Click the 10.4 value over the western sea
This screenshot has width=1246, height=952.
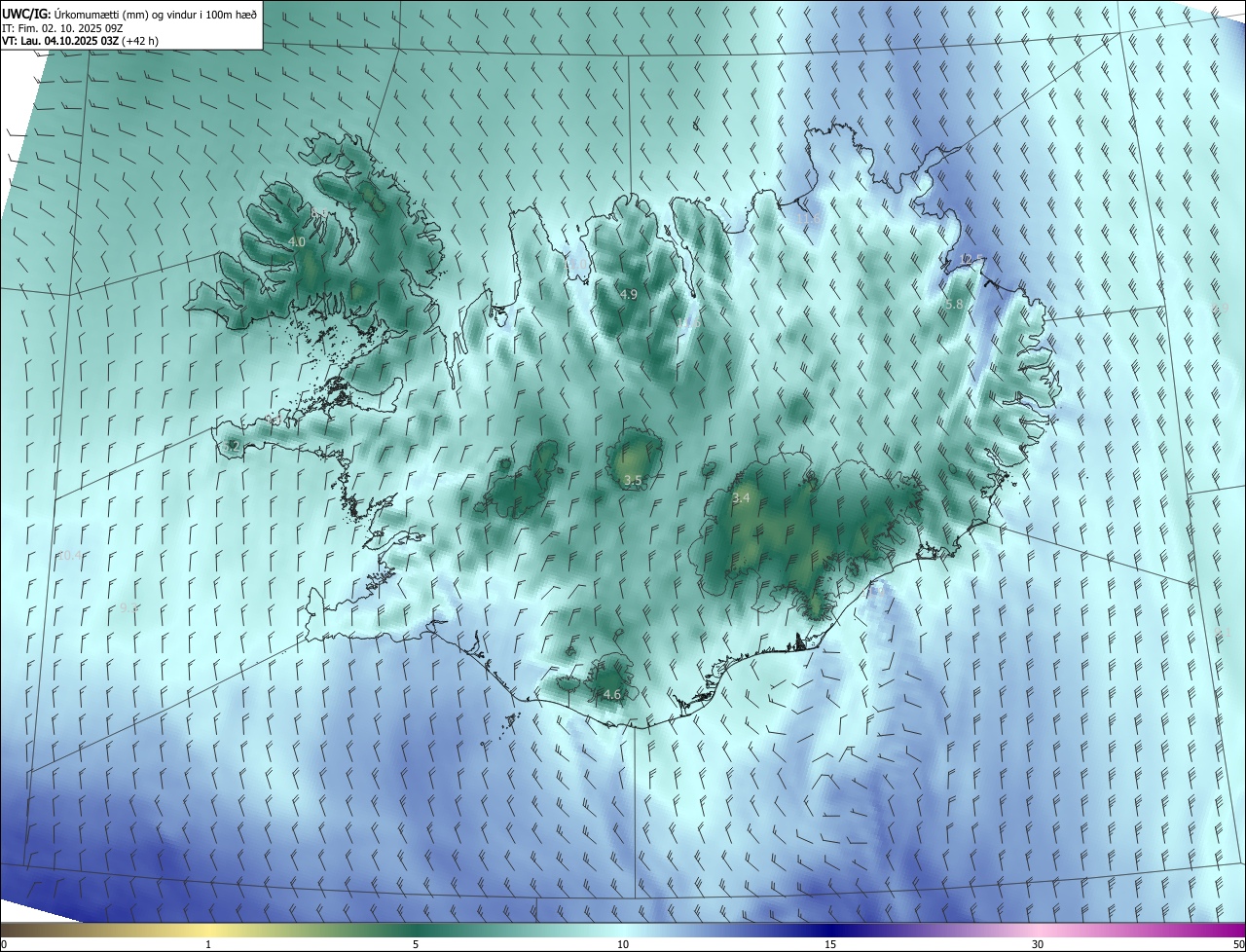[69, 556]
